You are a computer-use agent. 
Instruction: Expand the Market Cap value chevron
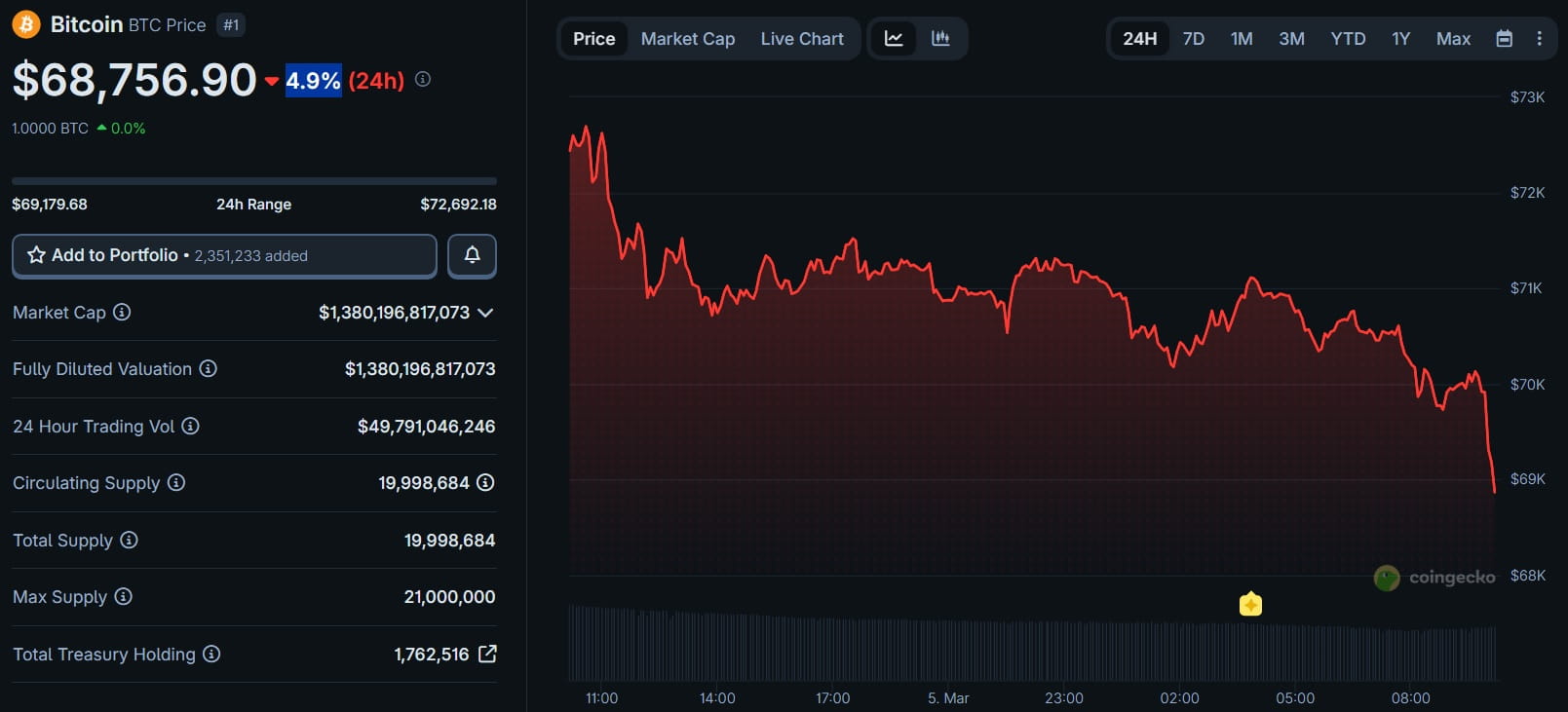tap(485, 313)
